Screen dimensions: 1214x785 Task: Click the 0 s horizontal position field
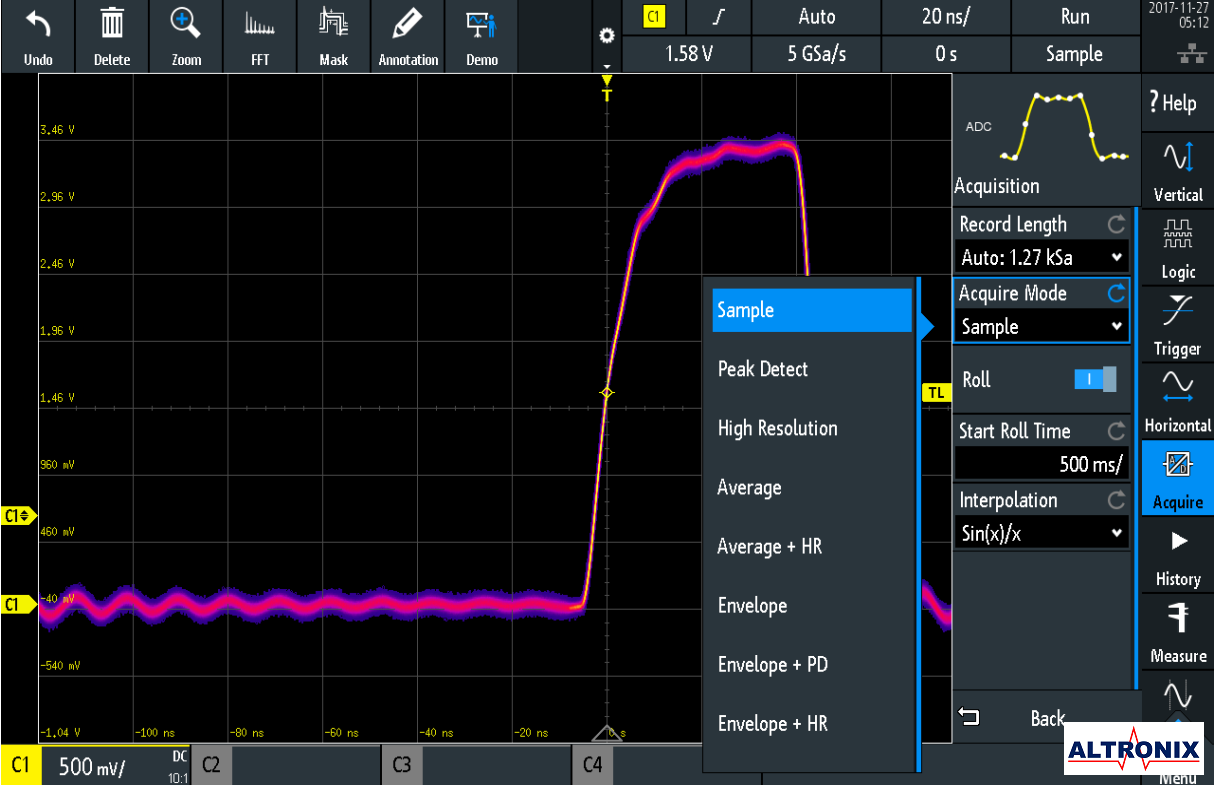pos(946,54)
